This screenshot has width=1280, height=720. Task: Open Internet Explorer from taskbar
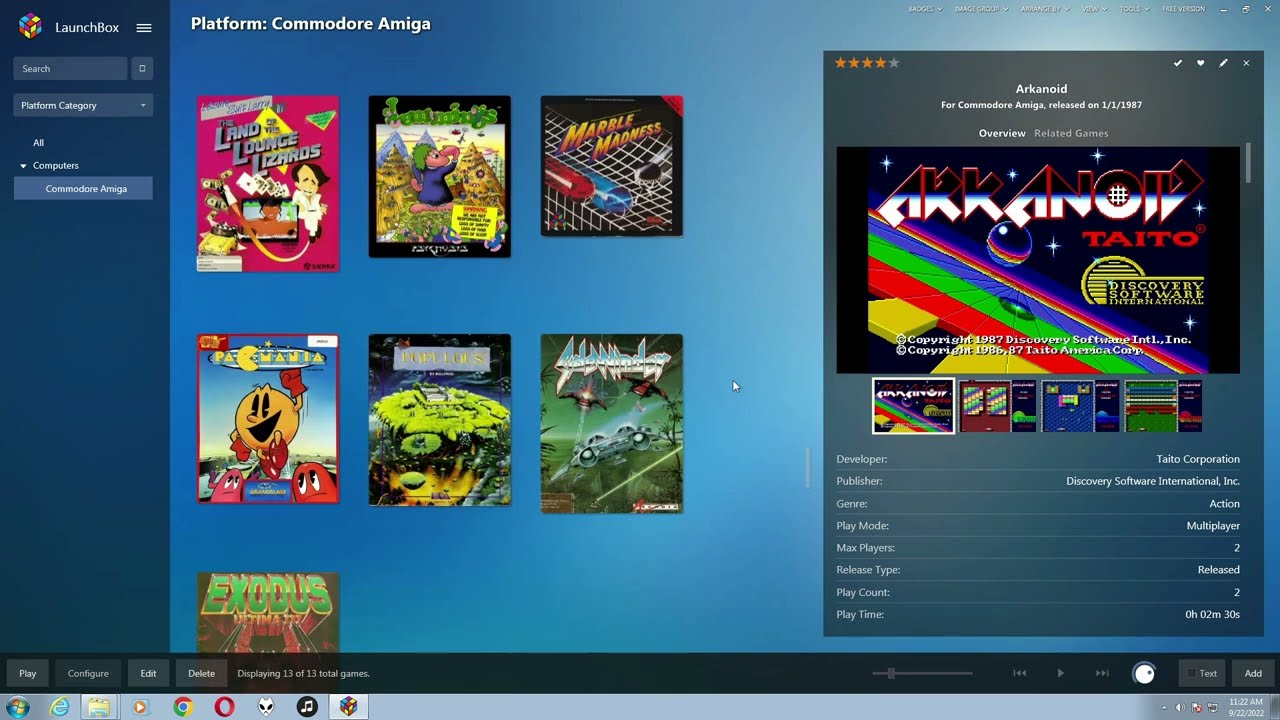(x=60, y=707)
